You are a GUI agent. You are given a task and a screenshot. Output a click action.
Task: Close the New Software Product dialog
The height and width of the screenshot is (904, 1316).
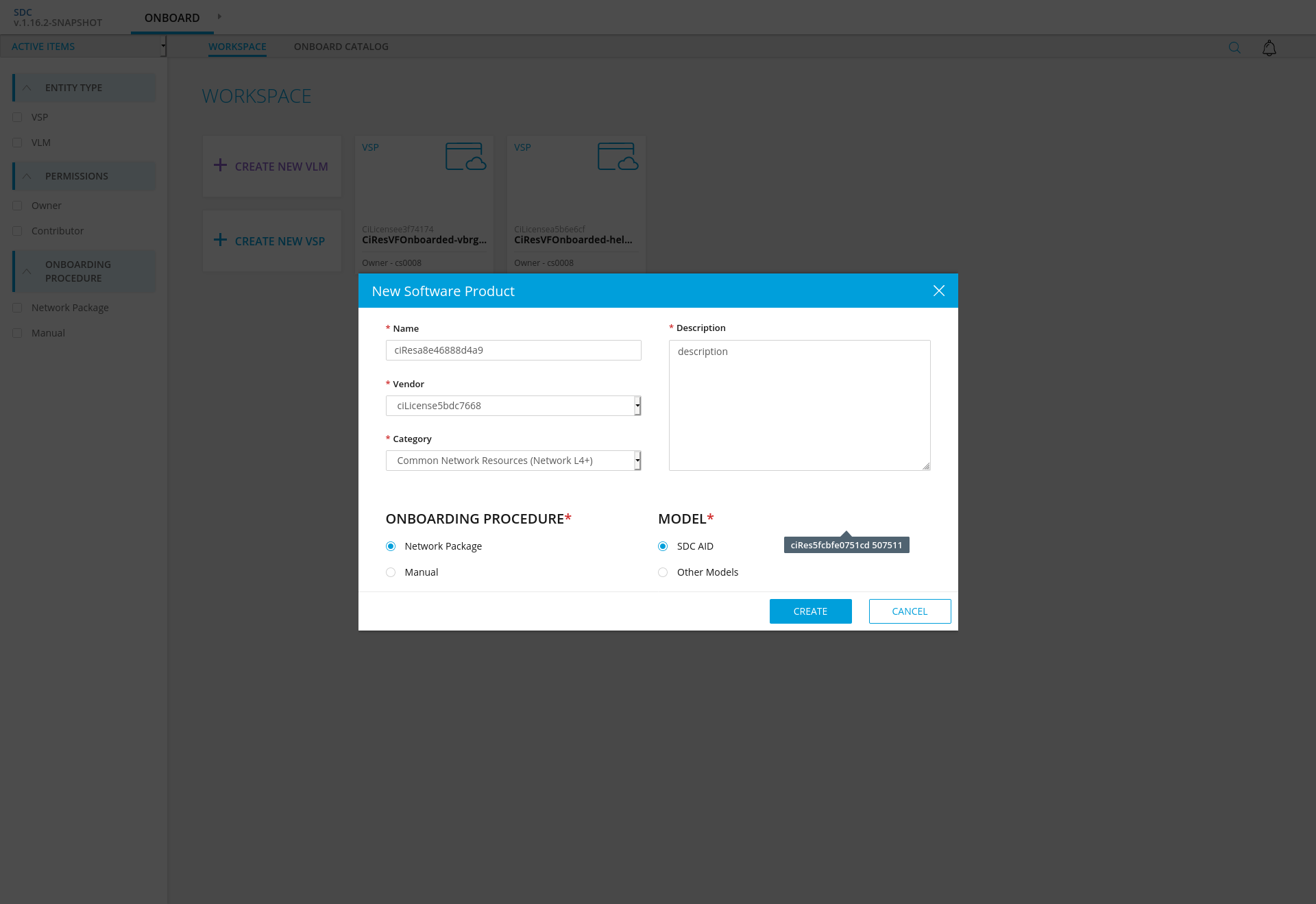point(938,291)
